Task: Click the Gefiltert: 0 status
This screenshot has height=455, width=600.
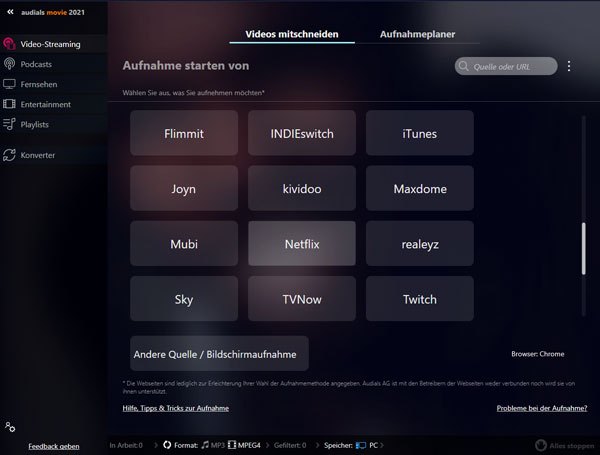Action: [290, 445]
